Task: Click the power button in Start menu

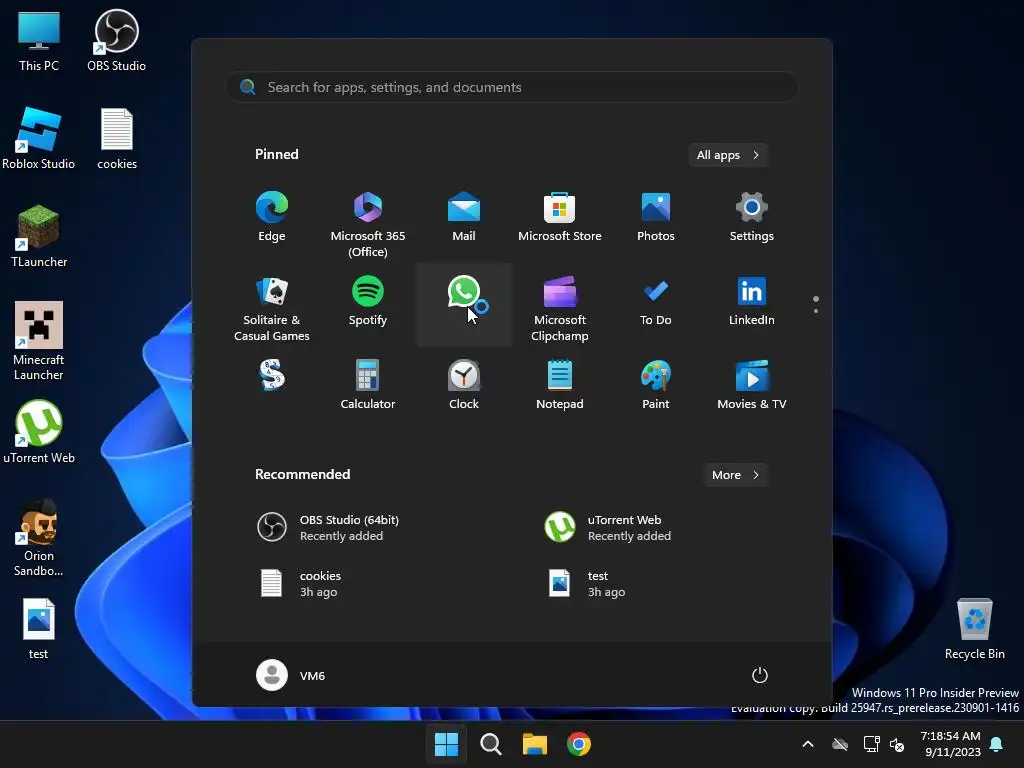Action: (760, 675)
